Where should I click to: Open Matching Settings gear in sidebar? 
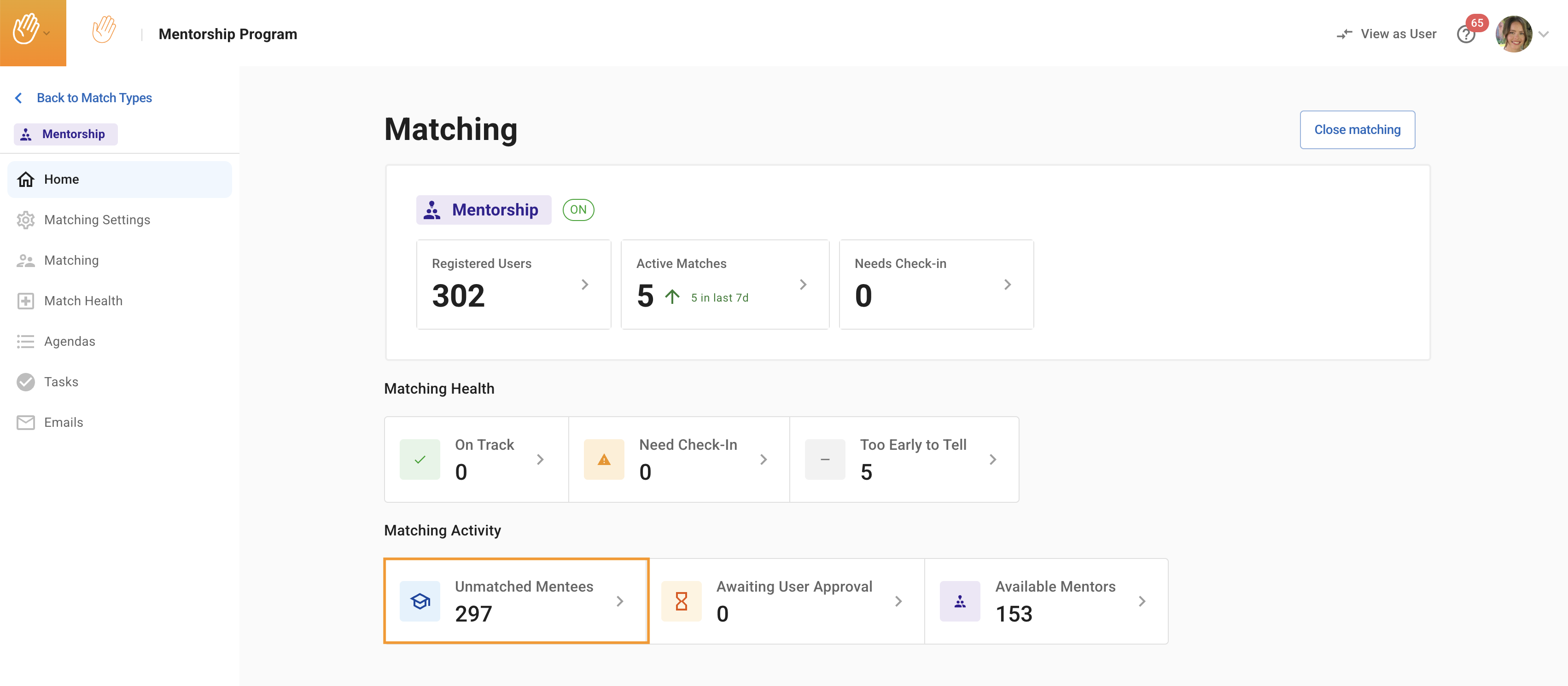point(26,220)
